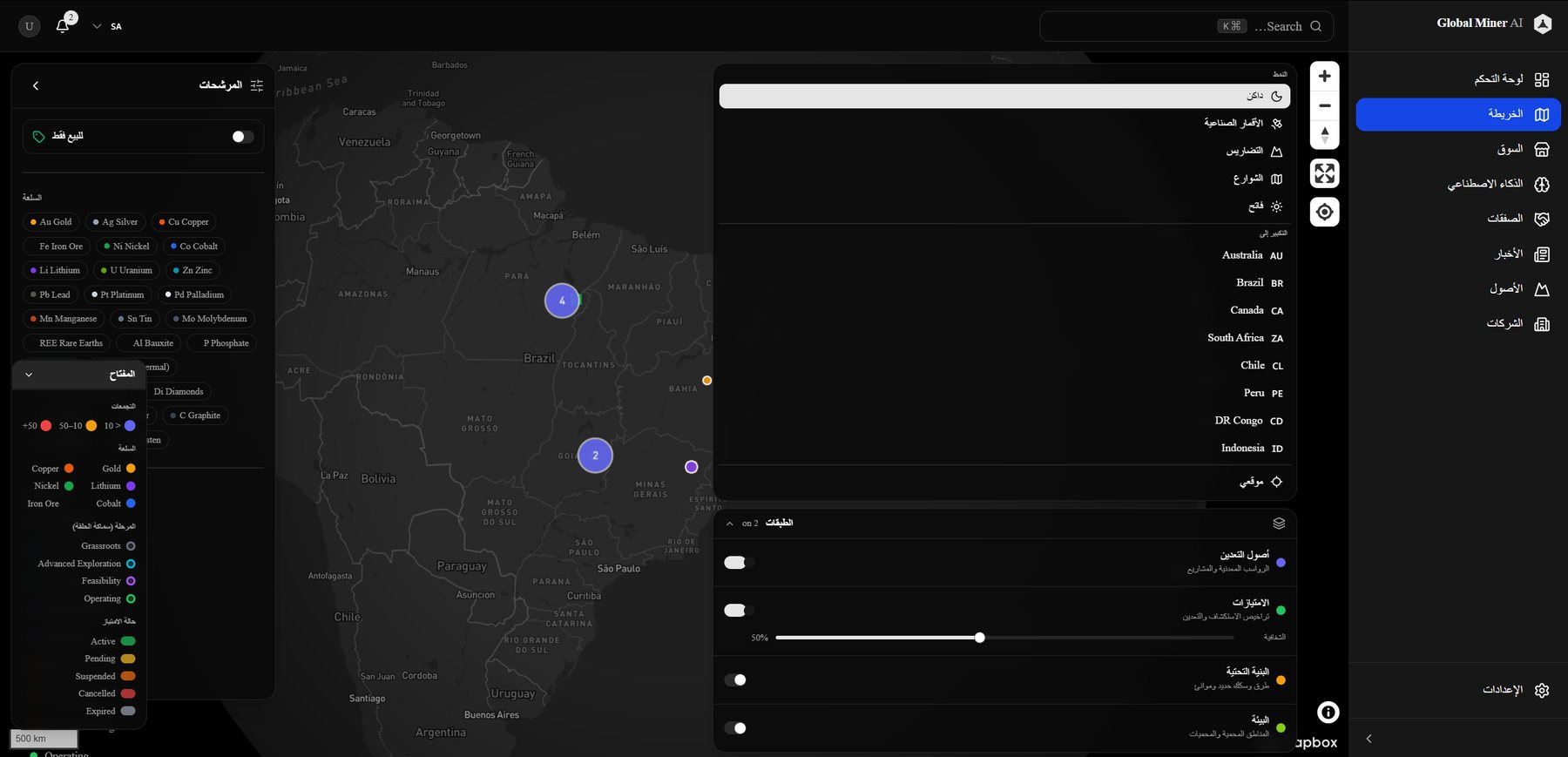Viewport: 1568px width, 757px height.
Task: Open الإعدادات settings
Action: [1458, 690]
